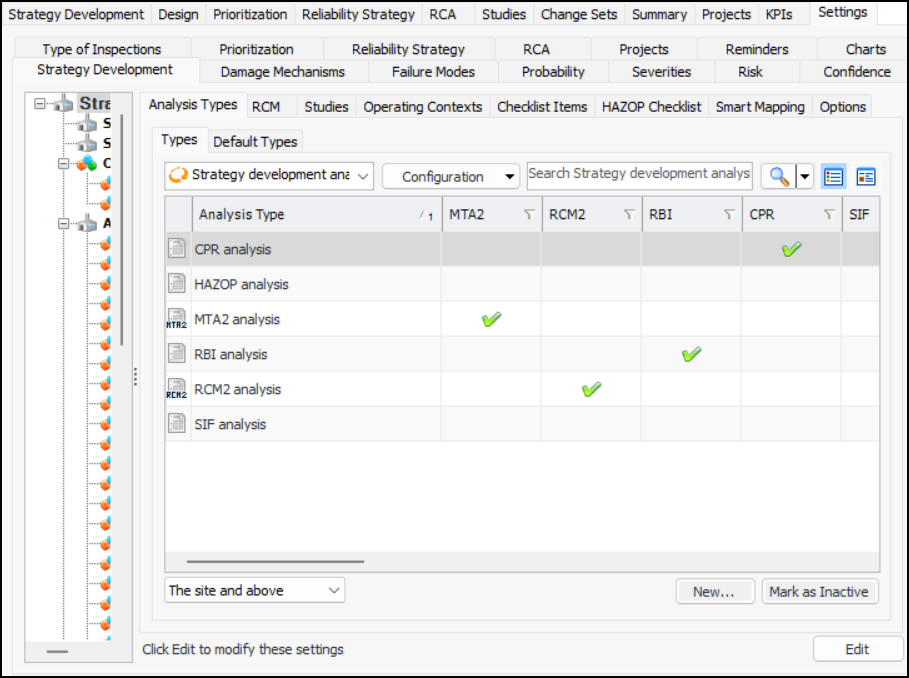Click the magnifier search icon
Screen dimensions: 909x678
pos(777,177)
